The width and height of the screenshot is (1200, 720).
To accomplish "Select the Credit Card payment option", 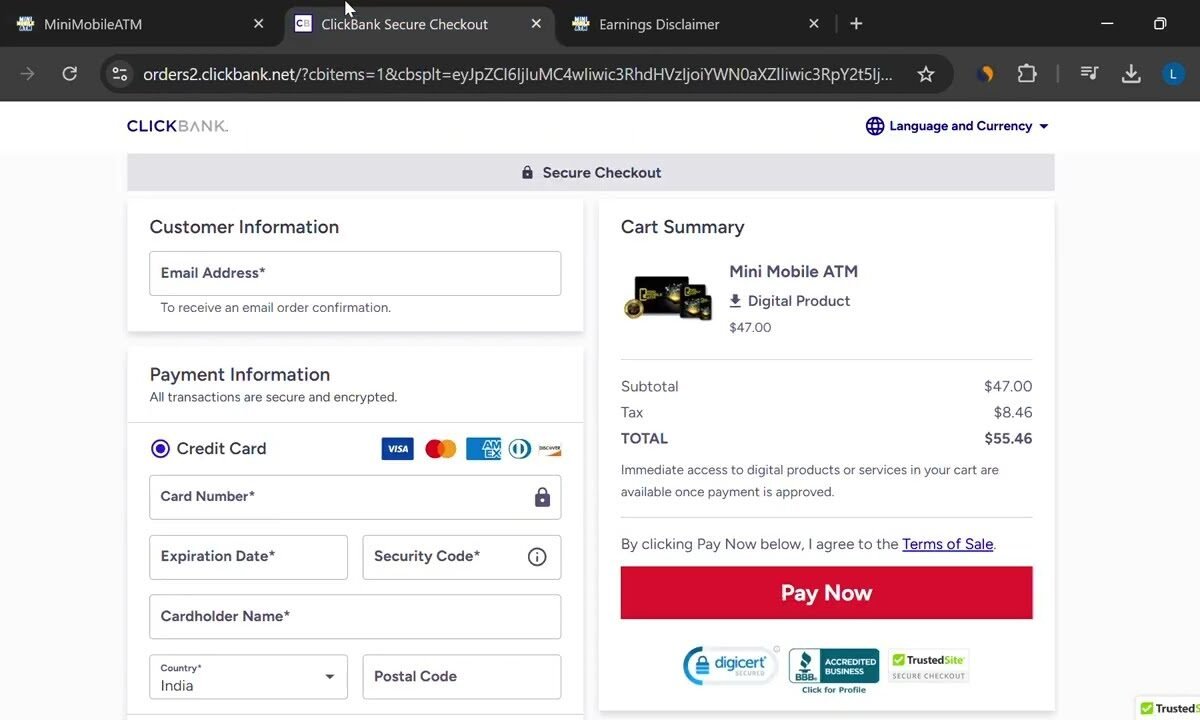I will pos(160,449).
